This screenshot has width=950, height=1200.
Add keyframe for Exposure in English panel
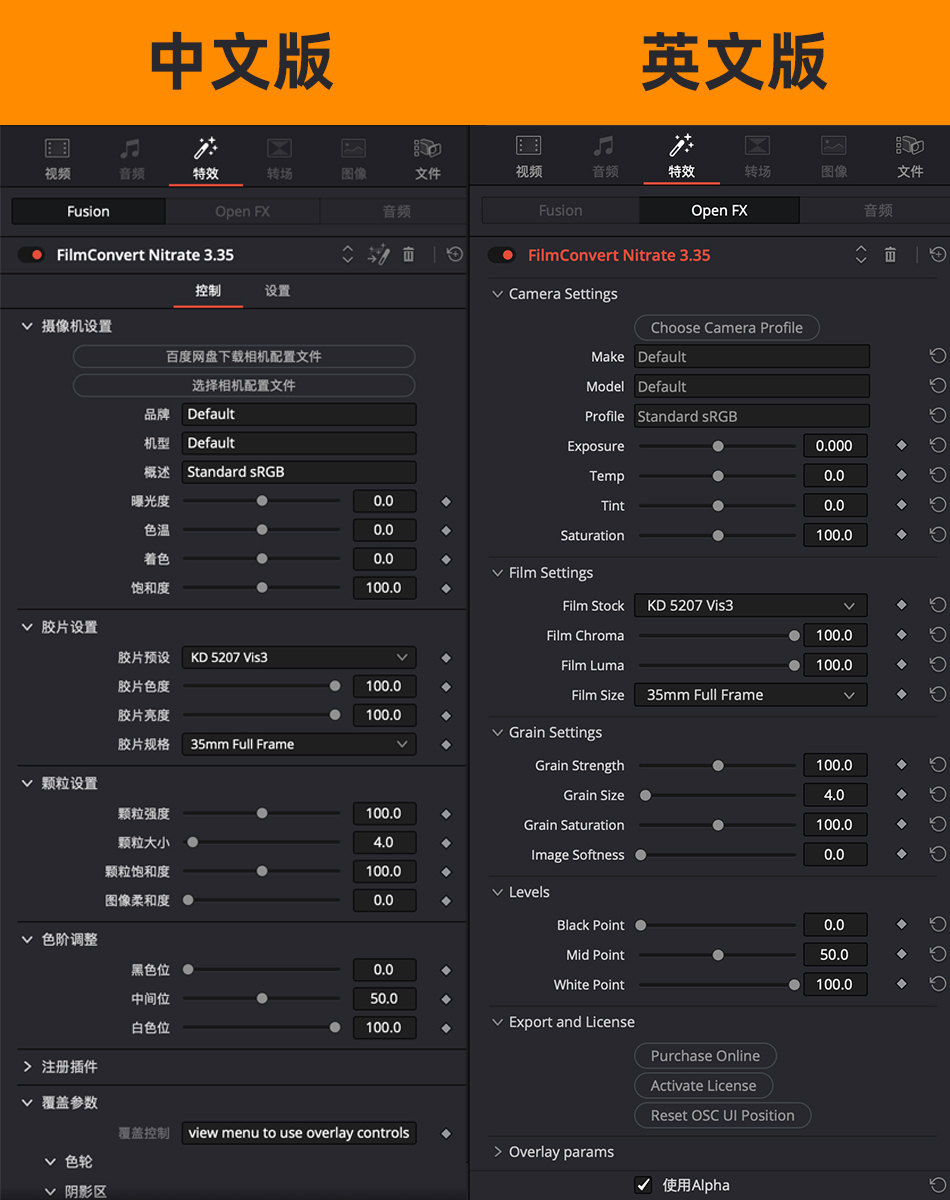coord(901,445)
